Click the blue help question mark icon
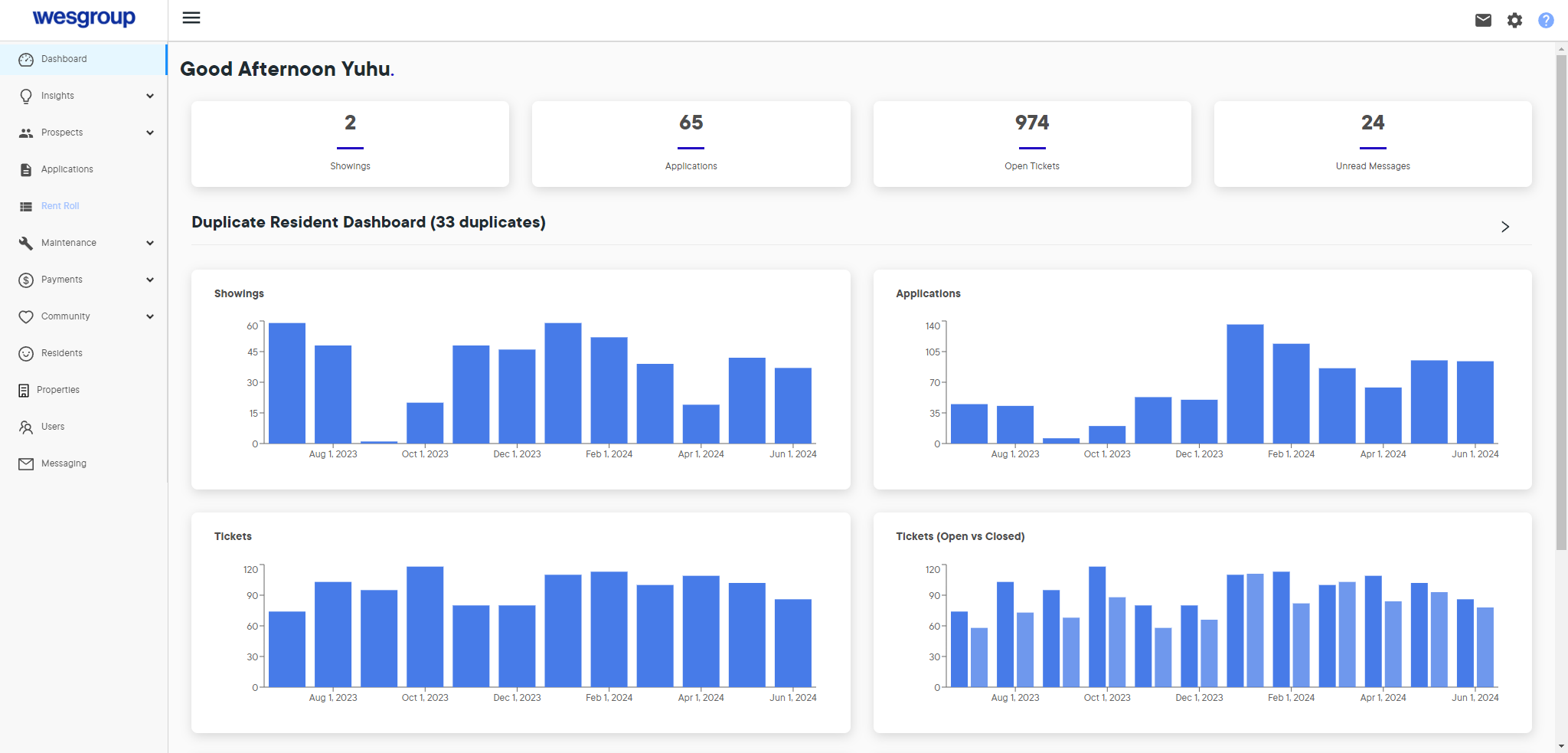The height and width of the screenshot is (753, 1568). click(x=1546, y=20)
